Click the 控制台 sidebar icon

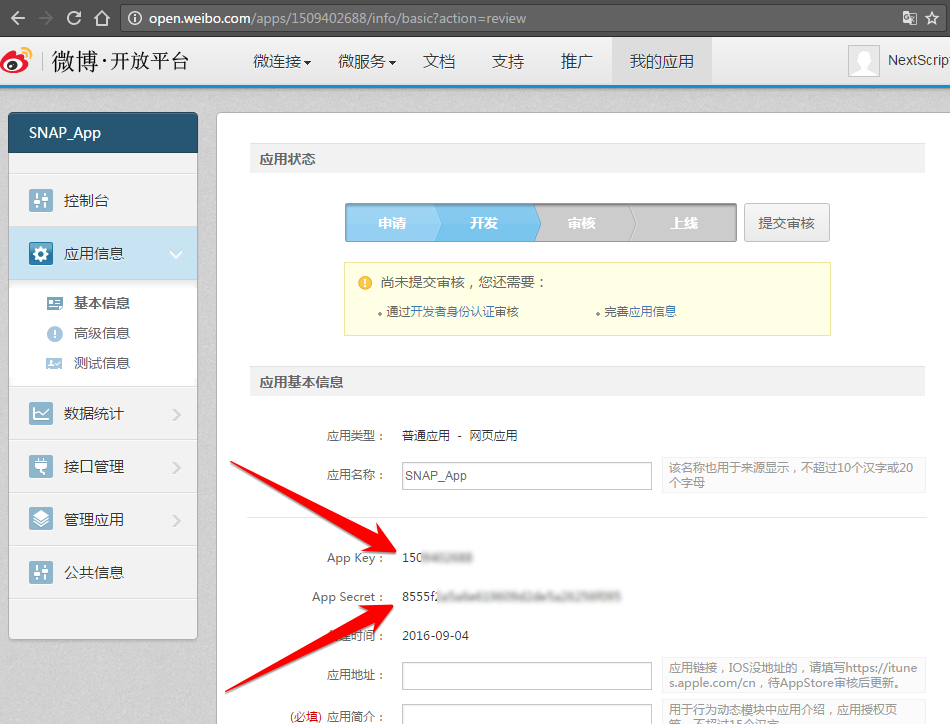pyautogui.click(x=41, y=200)
